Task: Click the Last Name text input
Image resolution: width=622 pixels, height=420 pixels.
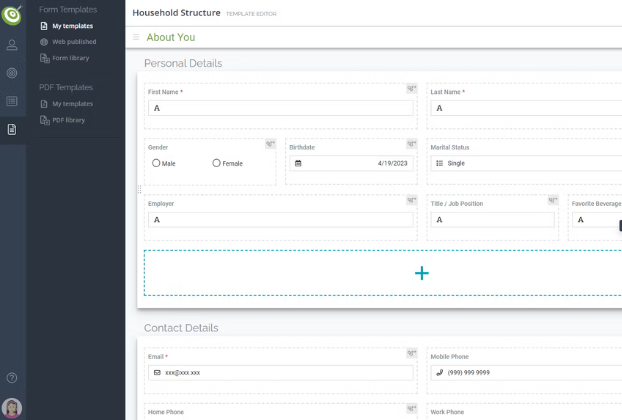Action: (x=526, y=108)
